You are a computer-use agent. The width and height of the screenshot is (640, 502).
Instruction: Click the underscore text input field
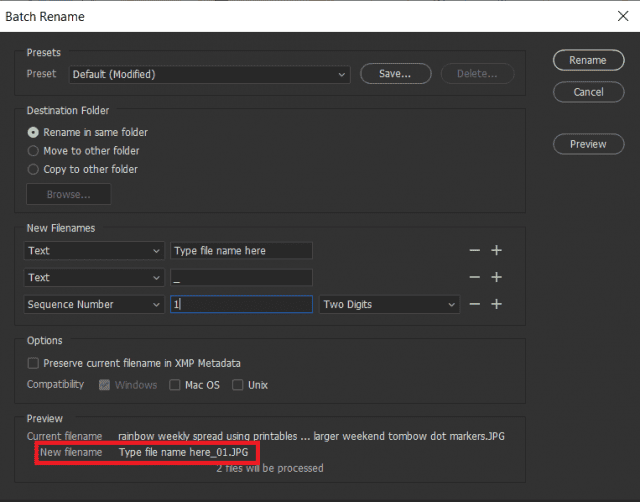click(241, 278)
